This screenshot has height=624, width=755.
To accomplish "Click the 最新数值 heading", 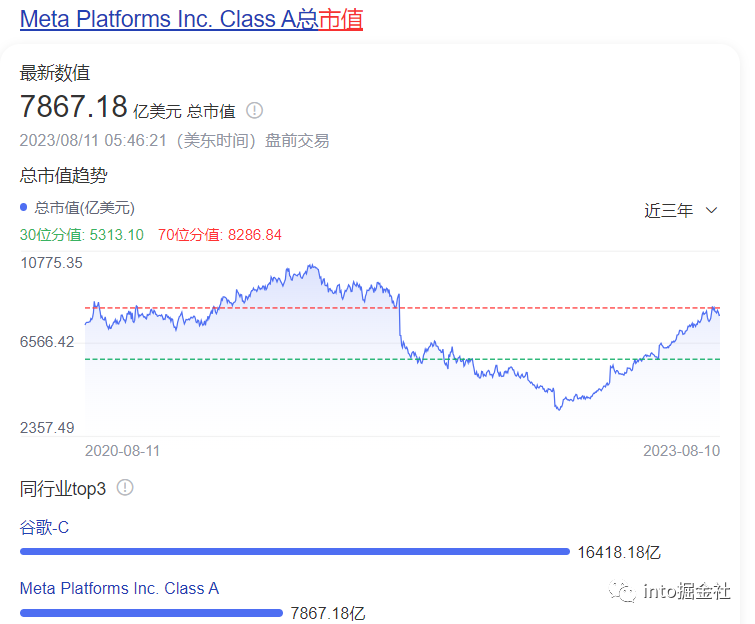I will [x=55, y=73].
